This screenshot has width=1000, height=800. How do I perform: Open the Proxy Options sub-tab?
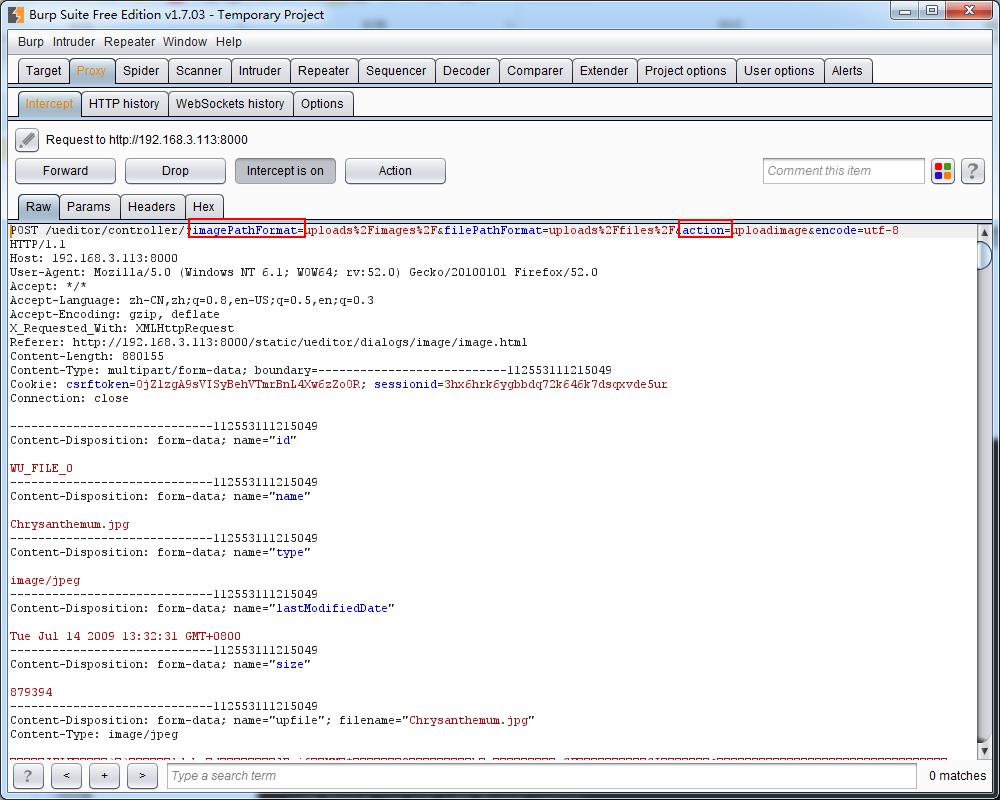[x=322, y=104]
